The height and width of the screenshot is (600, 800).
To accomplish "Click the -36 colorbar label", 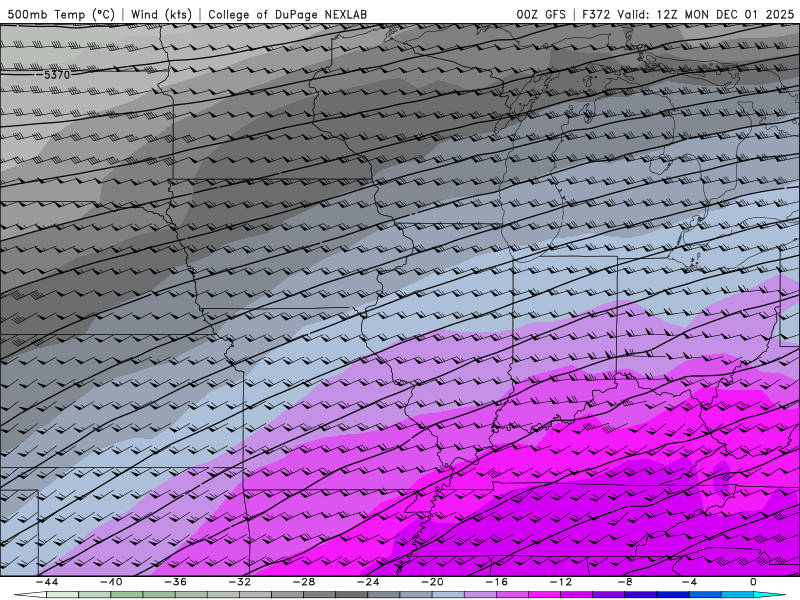I will coord(176,582).
